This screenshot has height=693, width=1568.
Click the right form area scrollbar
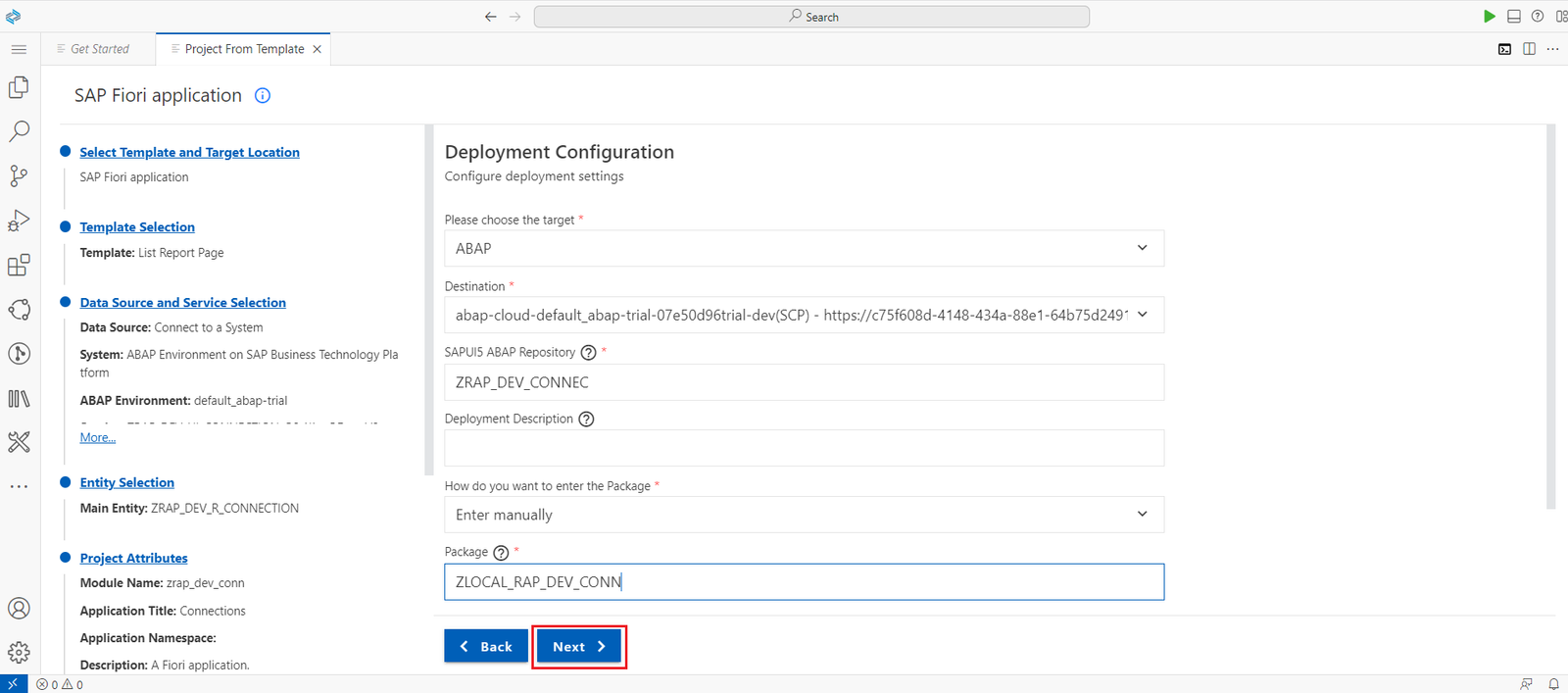click(1550, 317)
